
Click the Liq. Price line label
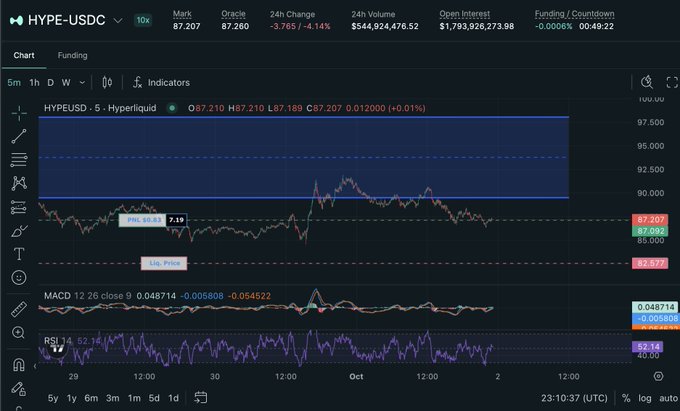click(x=164, y=263)
